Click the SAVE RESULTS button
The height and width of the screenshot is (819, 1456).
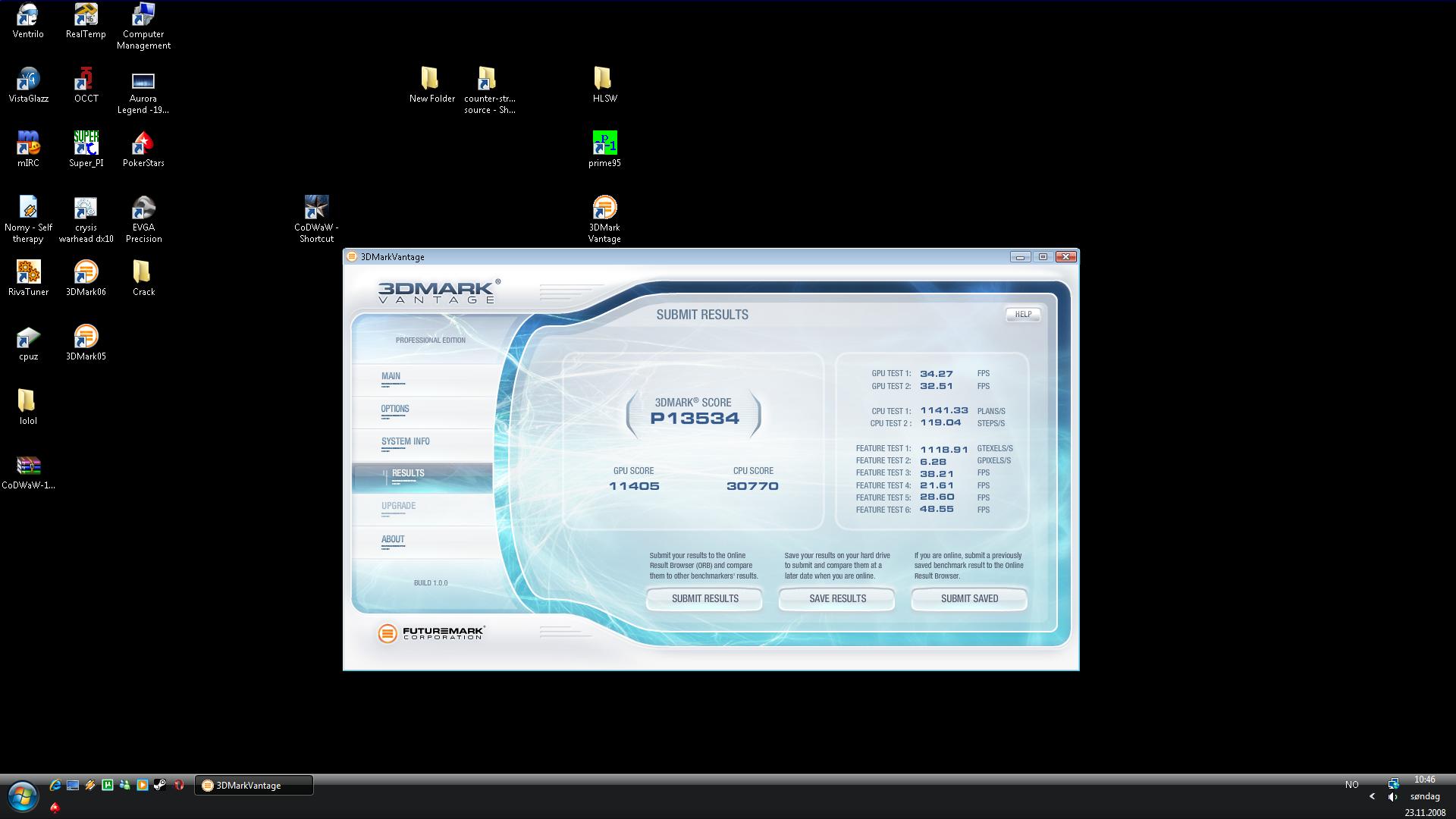point(837,599)
